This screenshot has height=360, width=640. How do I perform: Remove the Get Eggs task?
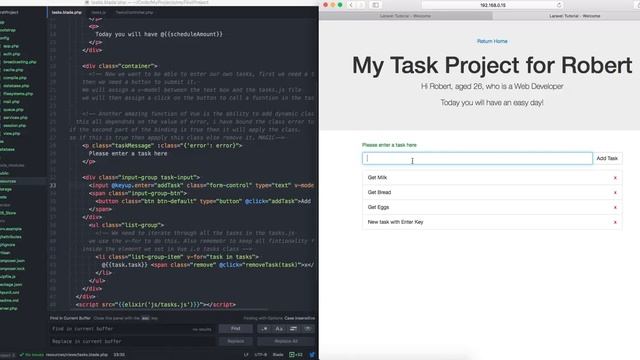tap(615, 207)
